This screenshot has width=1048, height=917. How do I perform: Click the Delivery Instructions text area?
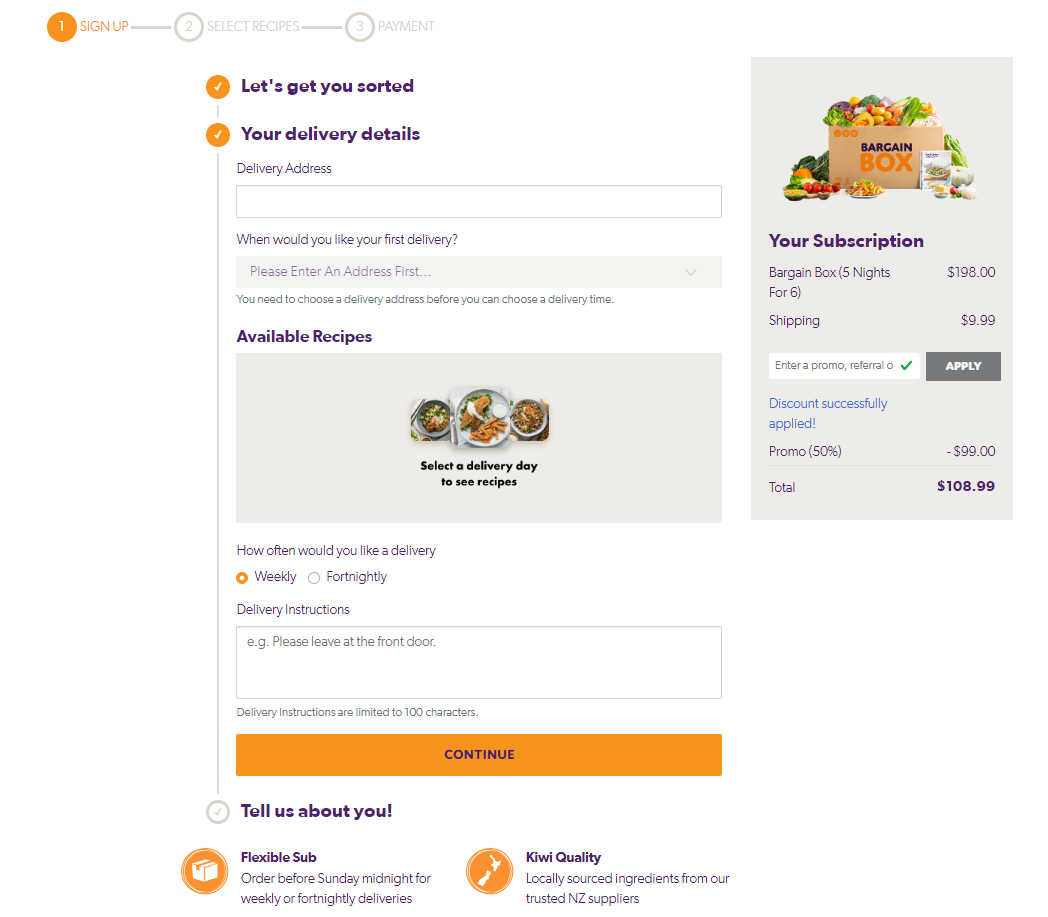[478, 662]
